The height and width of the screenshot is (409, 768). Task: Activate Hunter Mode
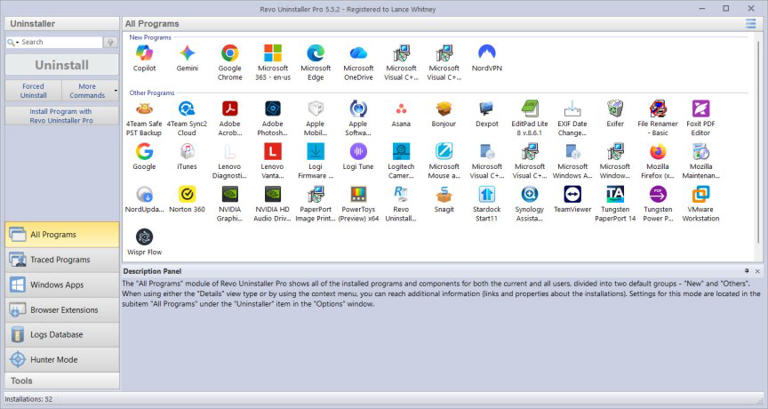click(x=62, y=360)
